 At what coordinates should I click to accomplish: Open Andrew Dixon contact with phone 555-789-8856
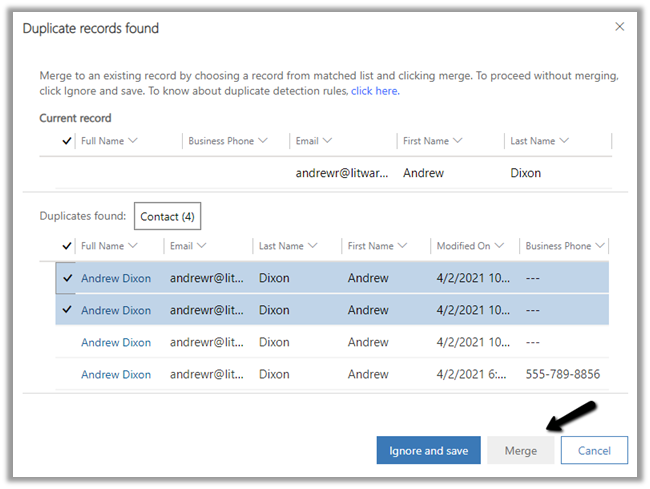pos(116,375)
